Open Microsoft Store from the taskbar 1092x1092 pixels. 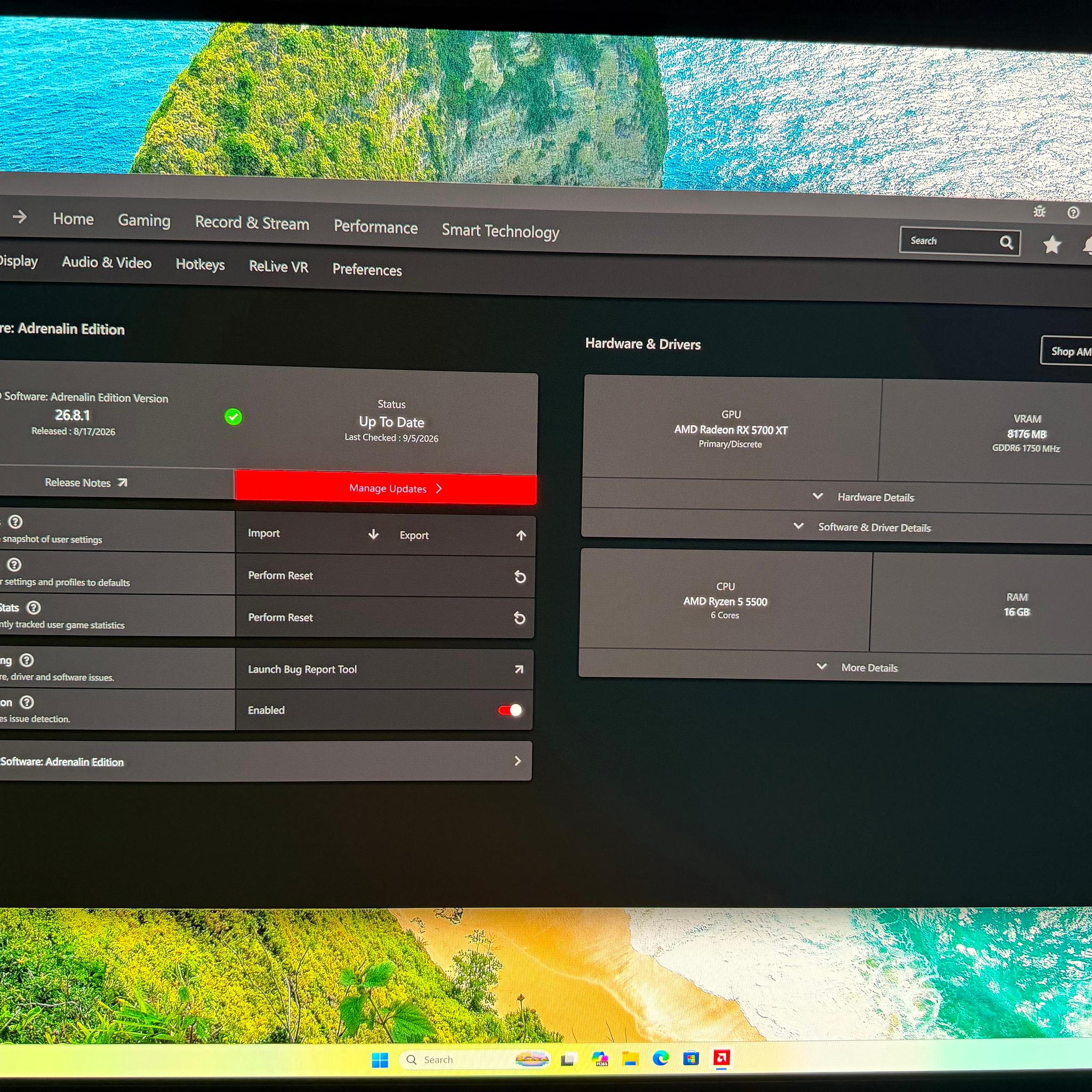coord(691,1058)
